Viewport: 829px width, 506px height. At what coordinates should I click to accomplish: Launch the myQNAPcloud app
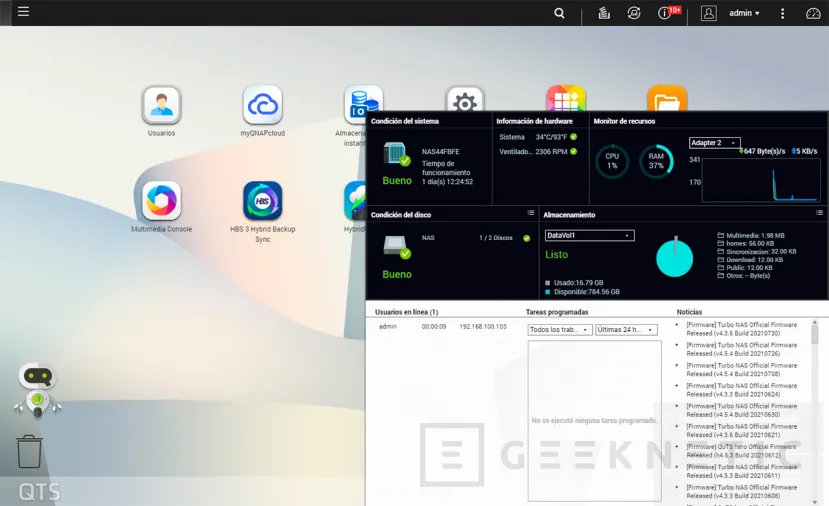263,105
